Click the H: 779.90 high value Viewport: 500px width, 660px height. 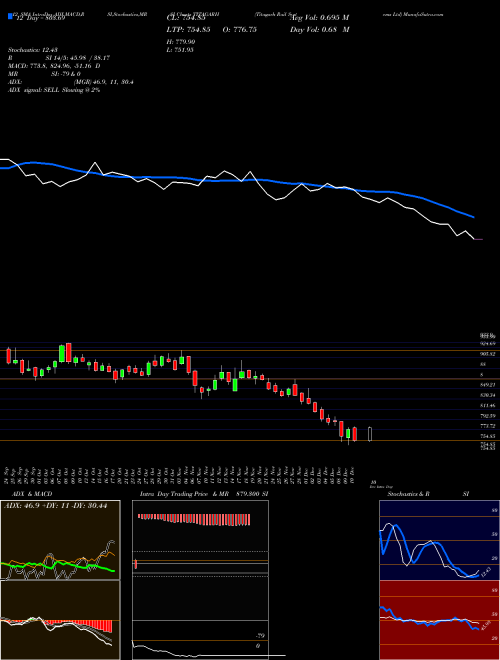[x=181, y=42]
